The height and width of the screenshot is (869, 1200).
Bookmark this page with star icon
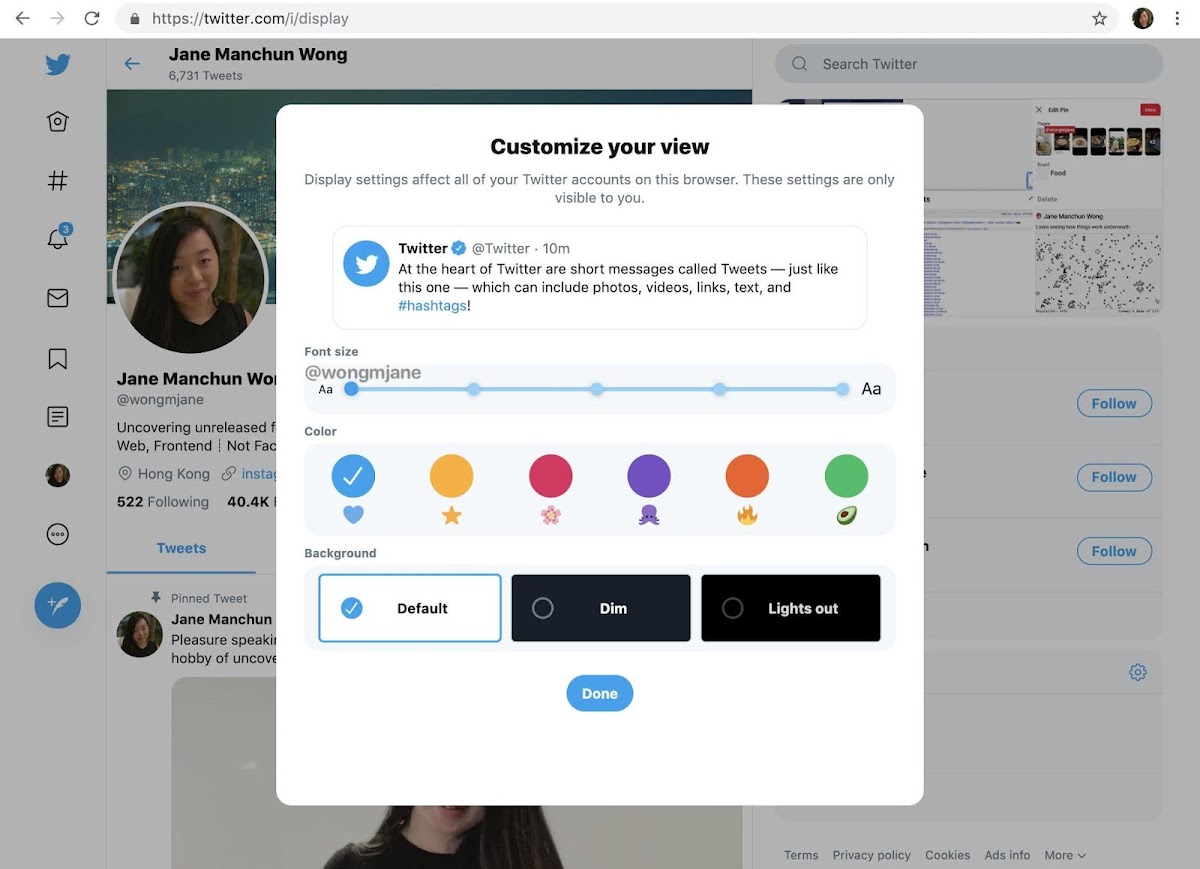1099,18
